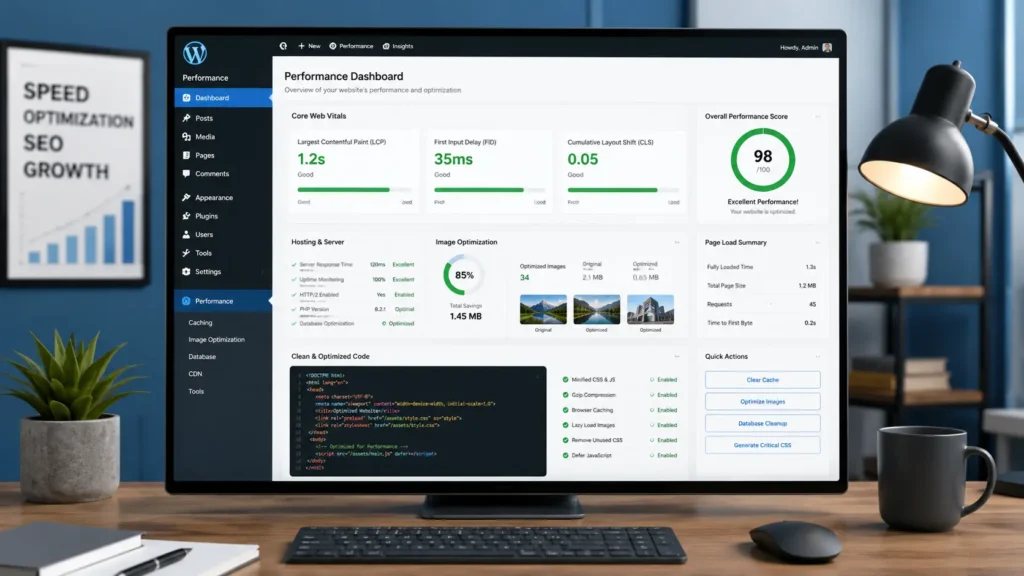Click the Pages sidebar icon
The image size is (1024, 576).
coord(186,155)
